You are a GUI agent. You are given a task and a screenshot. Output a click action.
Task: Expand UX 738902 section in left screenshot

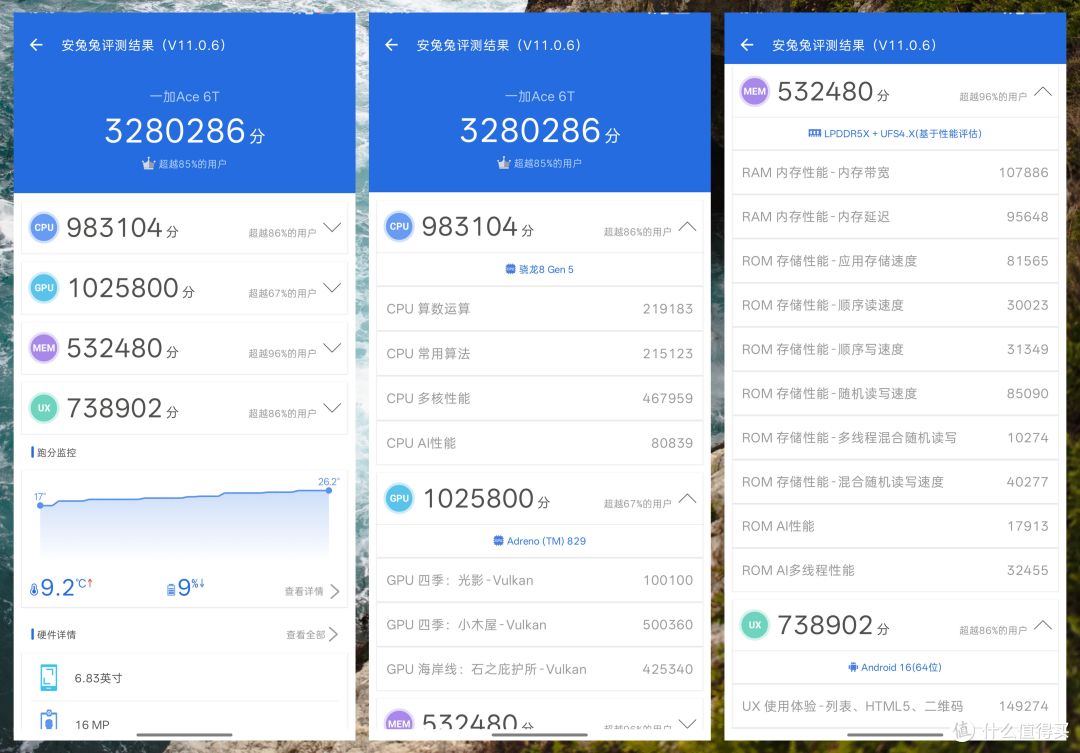pos(332,407)
